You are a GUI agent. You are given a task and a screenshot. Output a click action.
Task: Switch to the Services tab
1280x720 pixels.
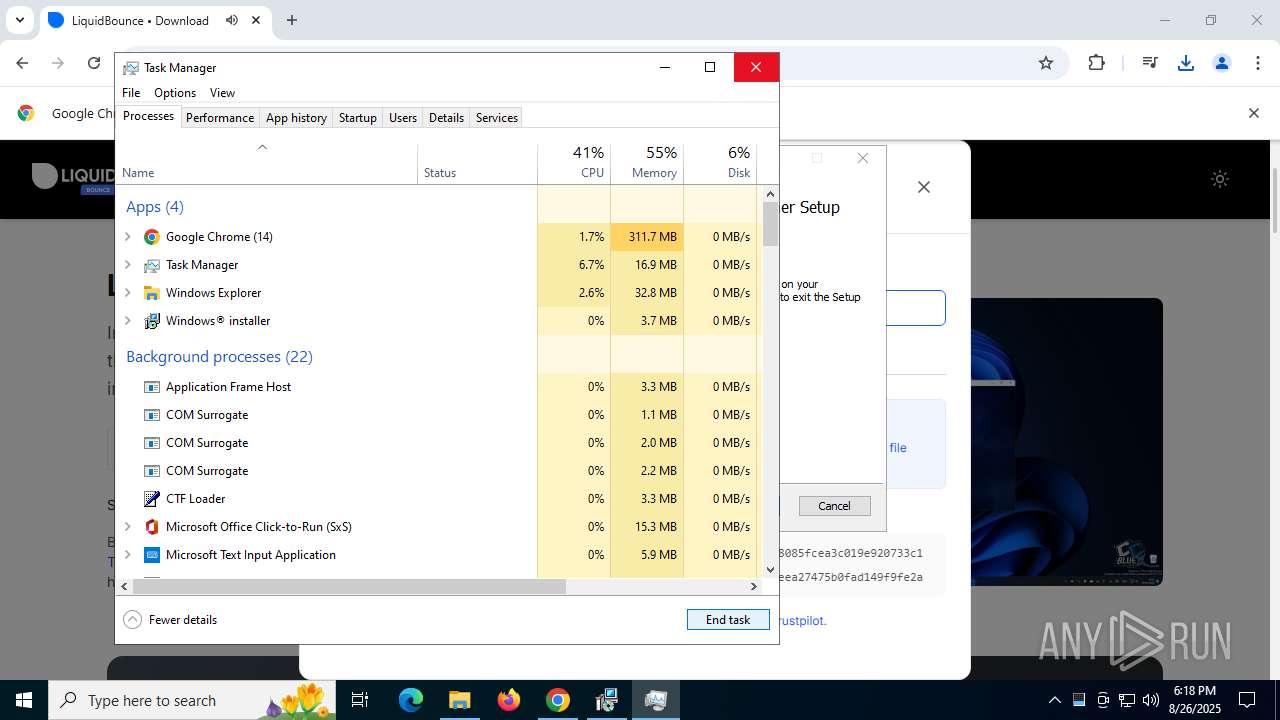[497, 118]
